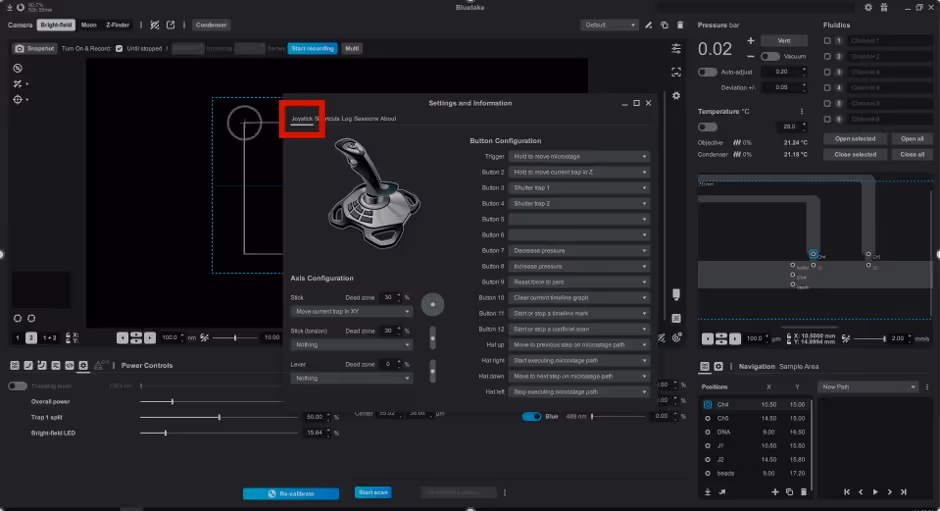Toggle the Vacuum switch

769,57
